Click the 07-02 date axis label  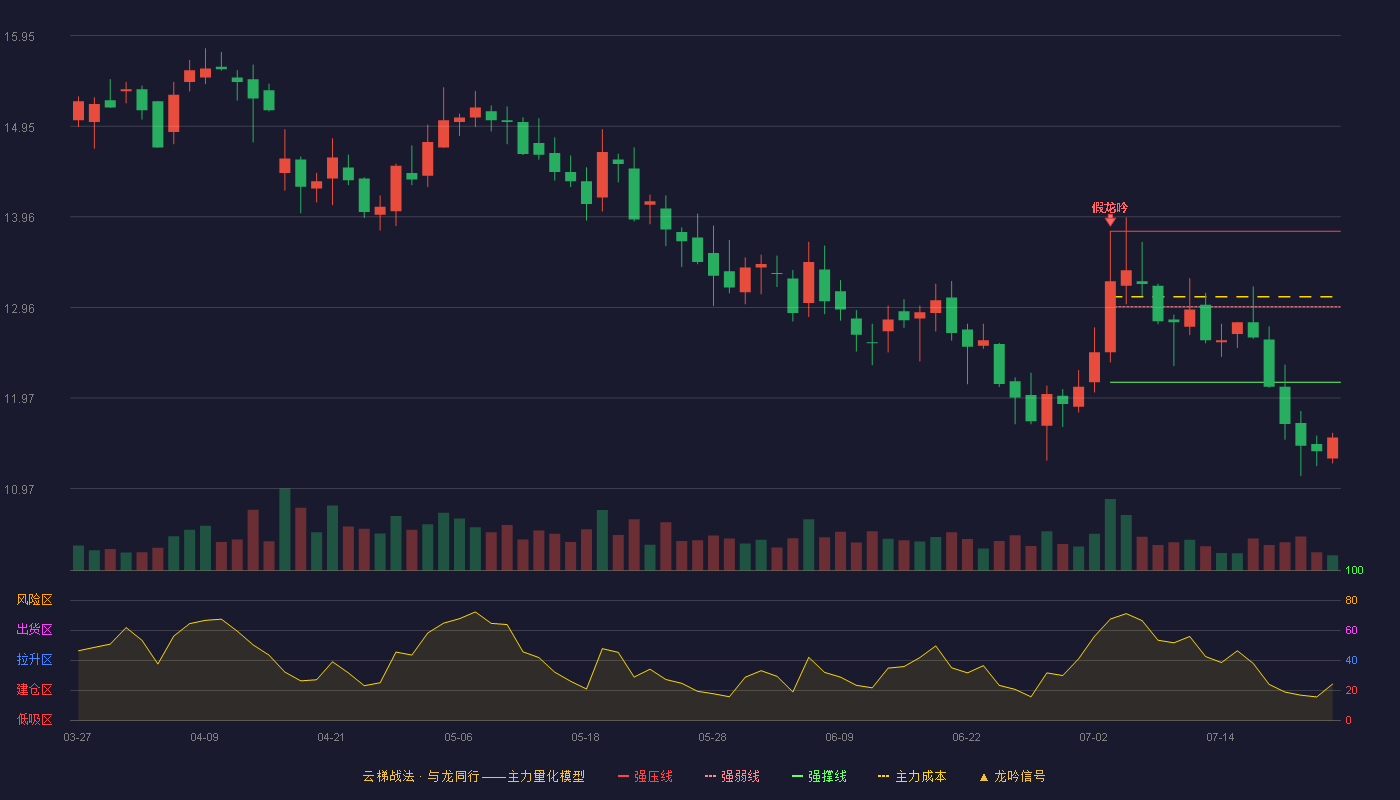(x=1093, y=737)
